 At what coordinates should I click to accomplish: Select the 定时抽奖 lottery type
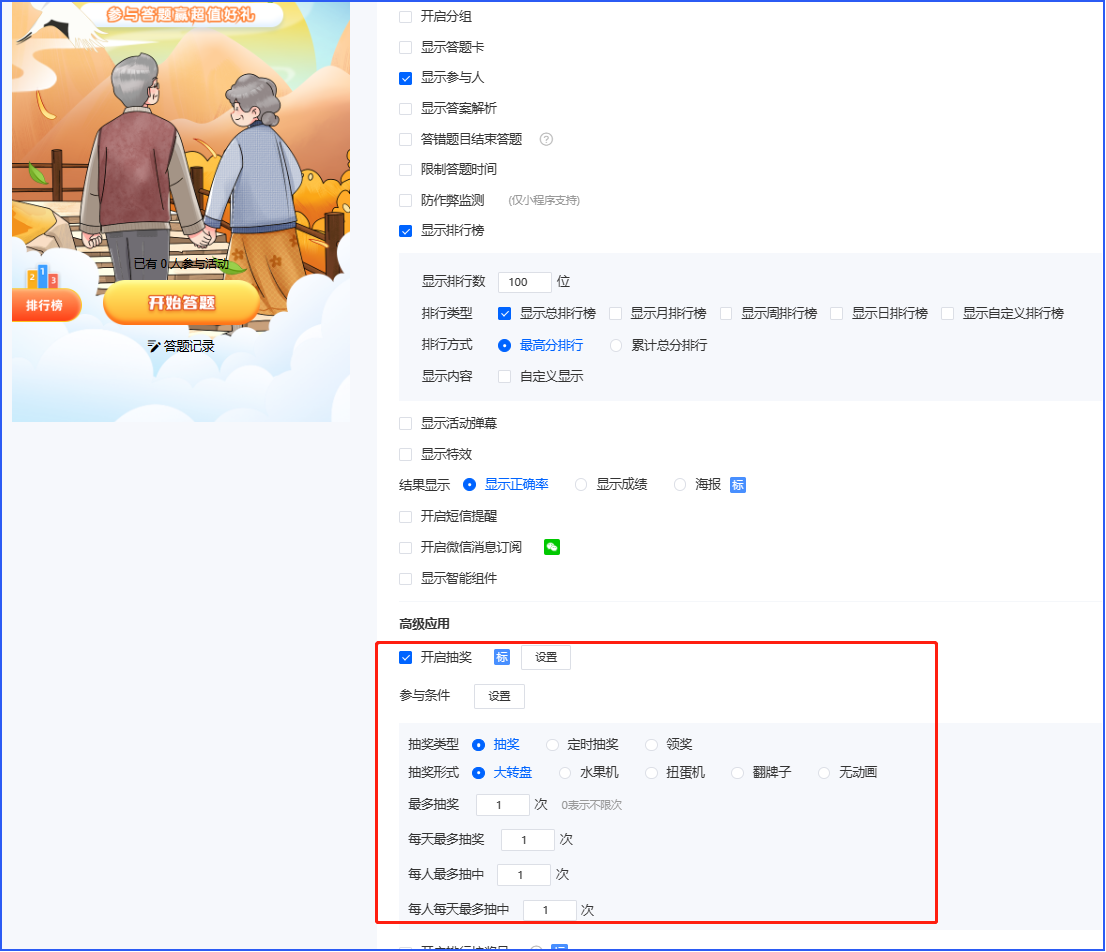coord(552,745)
